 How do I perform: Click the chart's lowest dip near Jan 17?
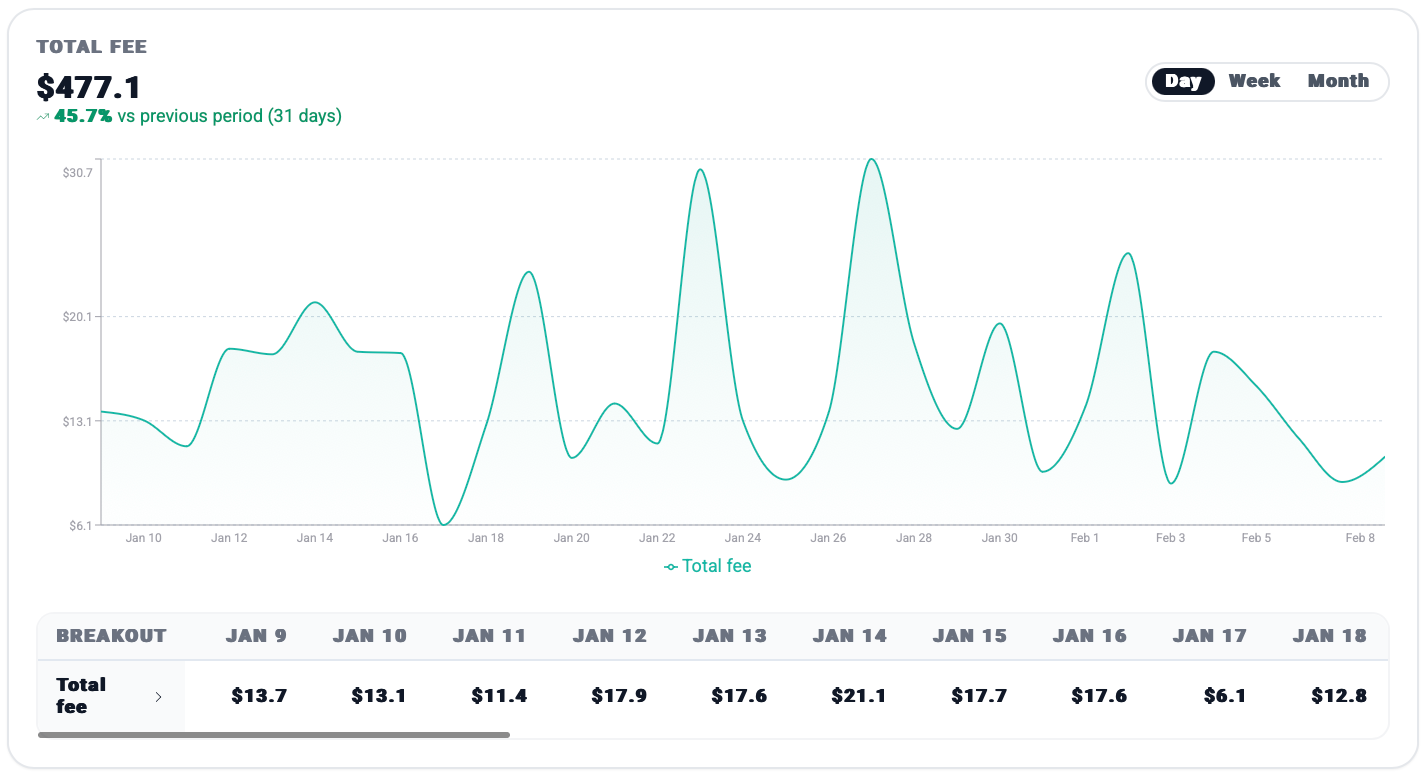(x=444, y=523)
